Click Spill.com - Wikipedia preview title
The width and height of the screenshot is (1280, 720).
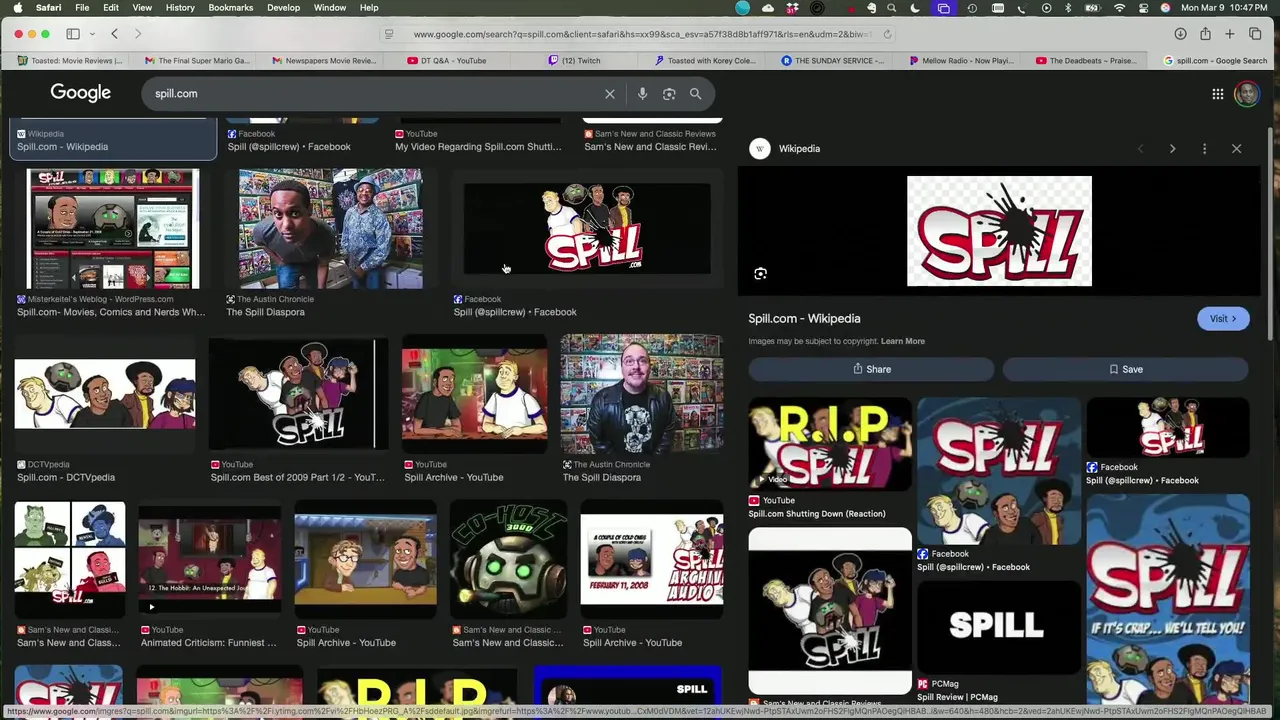click(x=804, y=319)
